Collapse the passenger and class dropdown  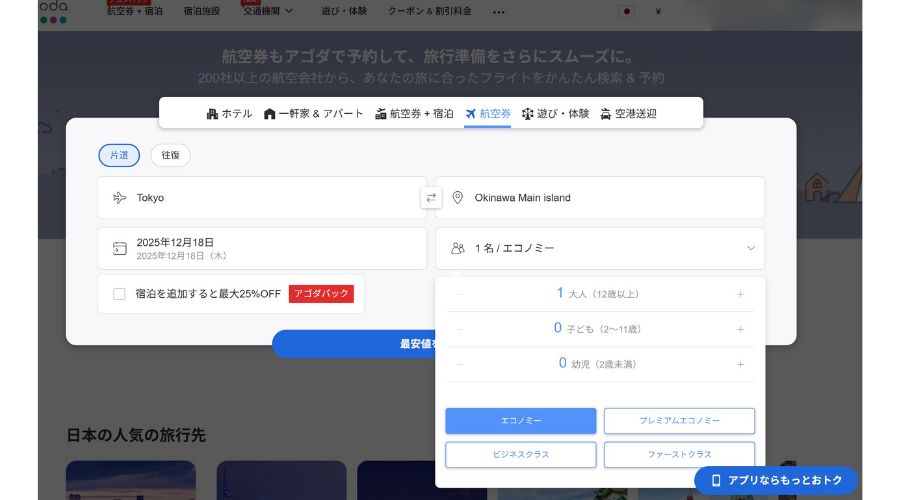(x=751, y=248)
